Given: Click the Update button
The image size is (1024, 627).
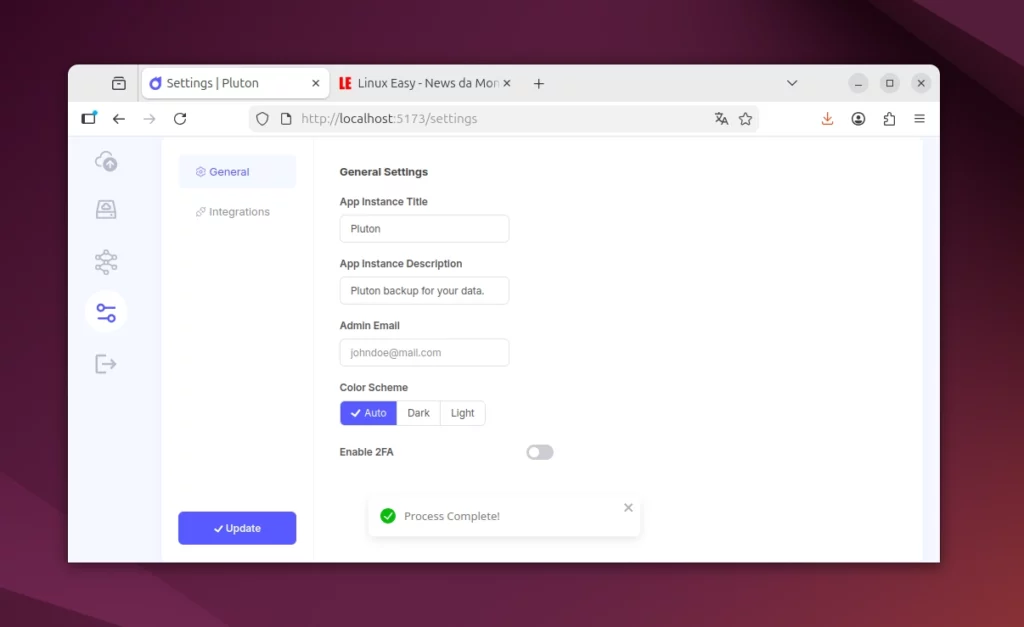Looking at the screenshot, I should pos(237,529).
